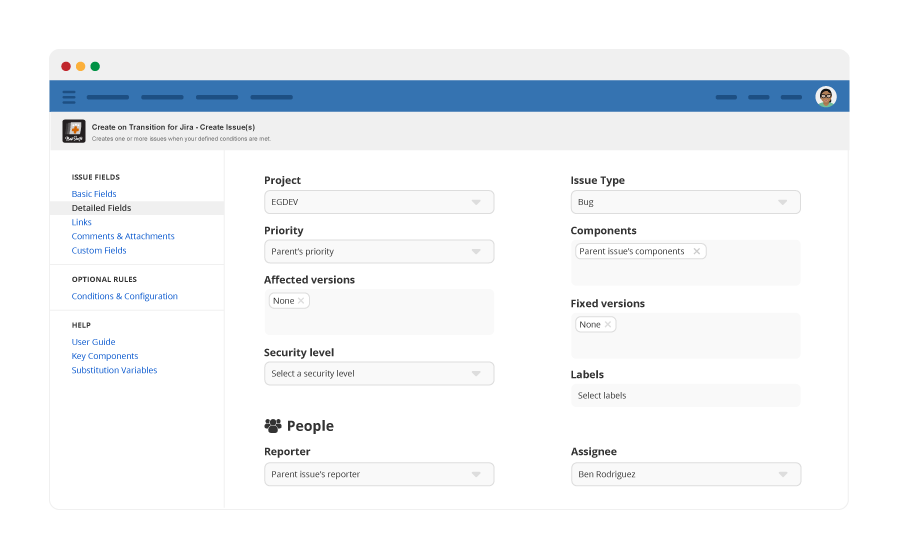
Task: Select Detailed Fields in sidebar
Action: click(137, 208)
